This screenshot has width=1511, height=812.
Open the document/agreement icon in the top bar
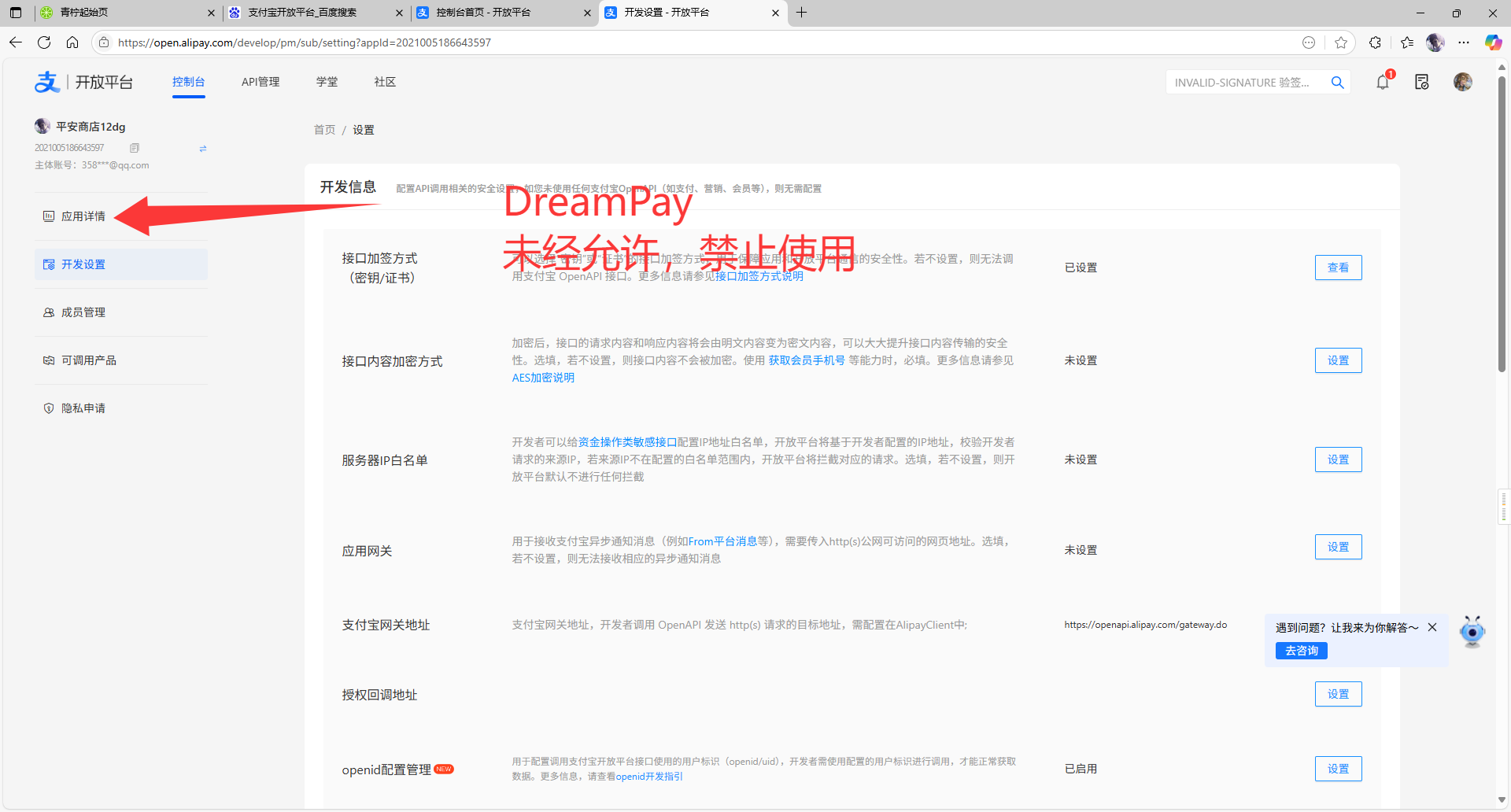(x=1421, y=82)
